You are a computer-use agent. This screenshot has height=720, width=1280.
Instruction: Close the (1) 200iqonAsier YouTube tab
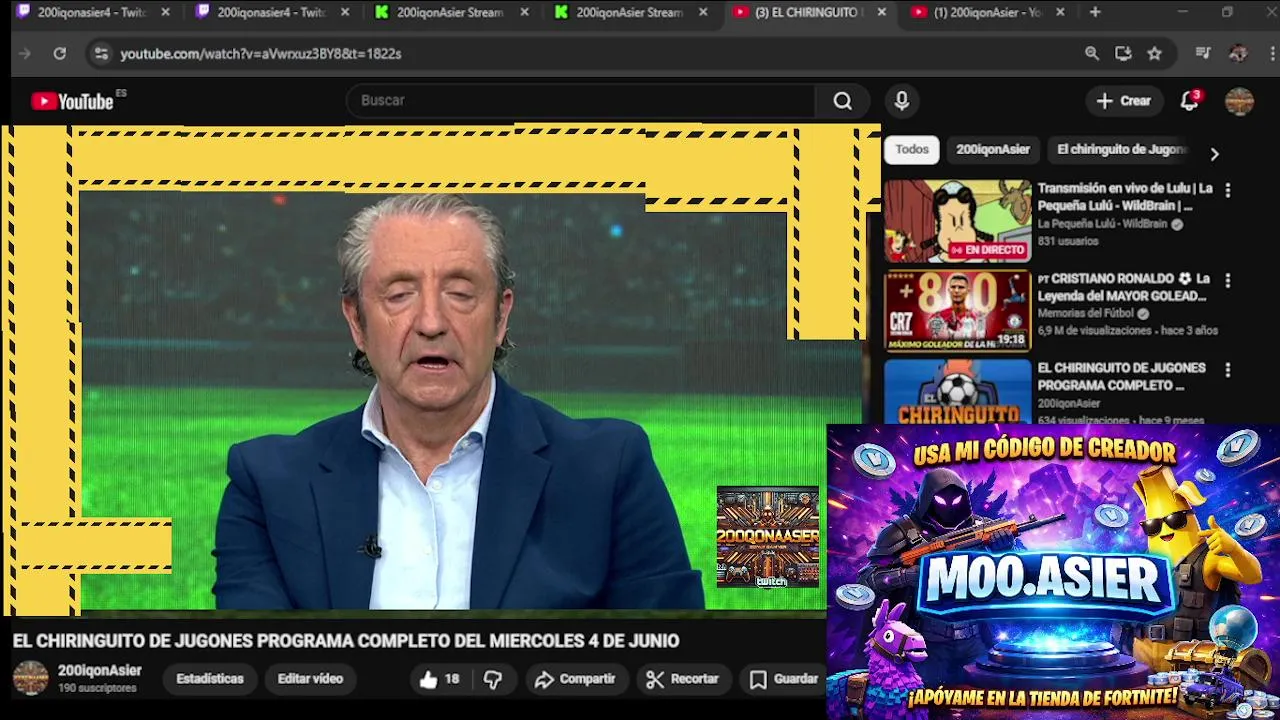[1060, 12]
